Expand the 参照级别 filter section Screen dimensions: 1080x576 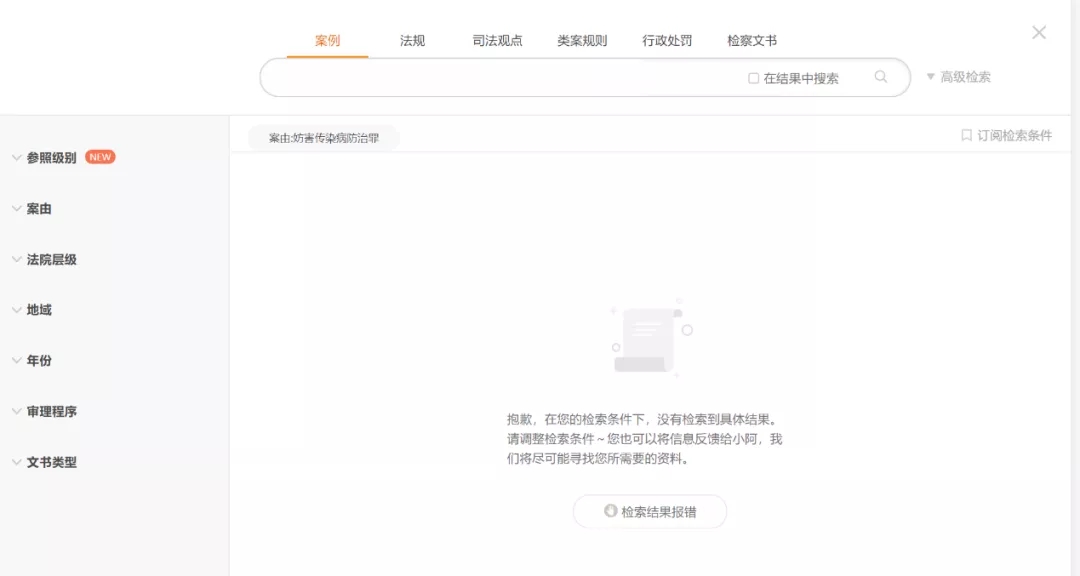50,158
